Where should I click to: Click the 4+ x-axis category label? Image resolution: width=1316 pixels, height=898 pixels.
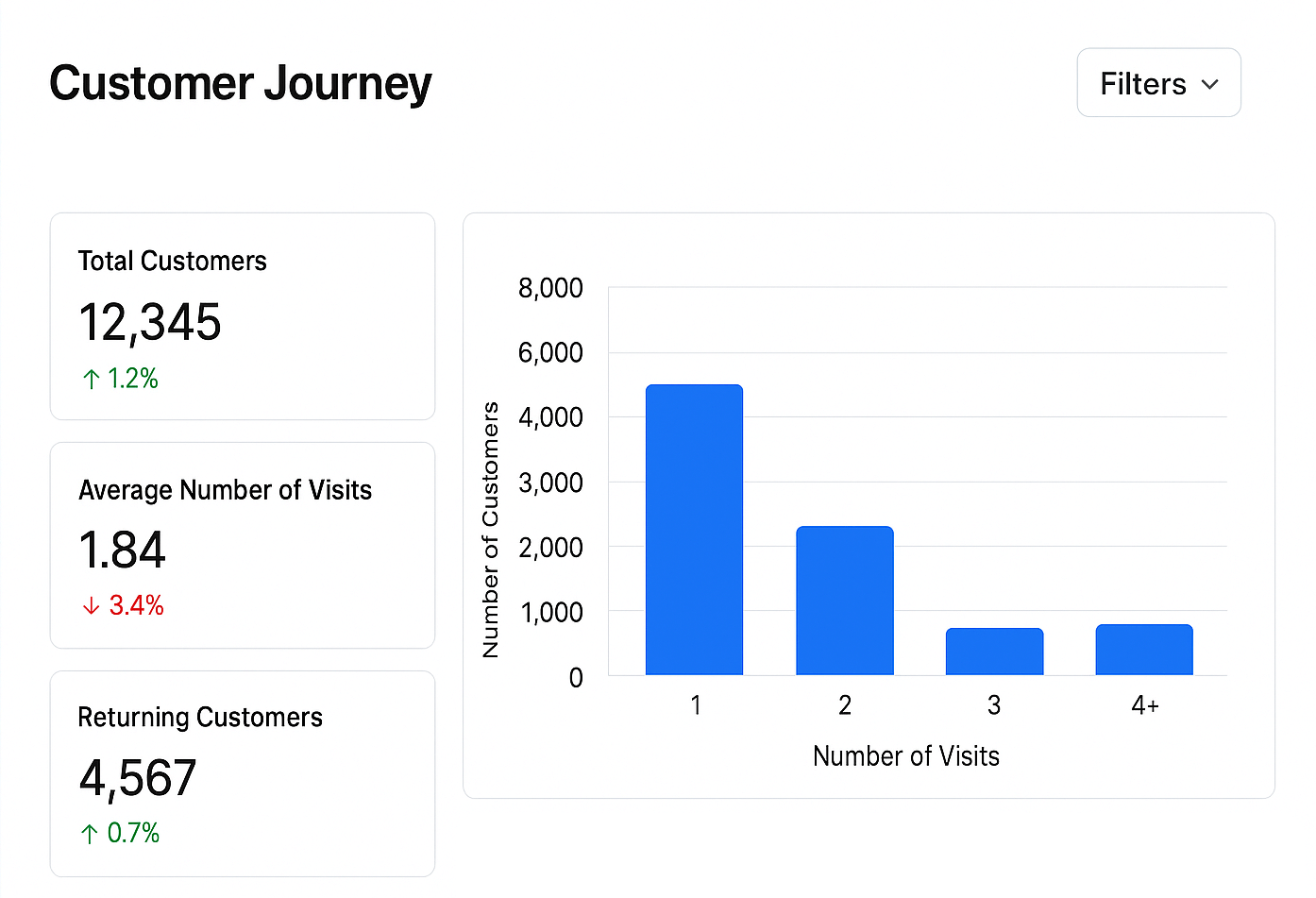(1145, 705)
